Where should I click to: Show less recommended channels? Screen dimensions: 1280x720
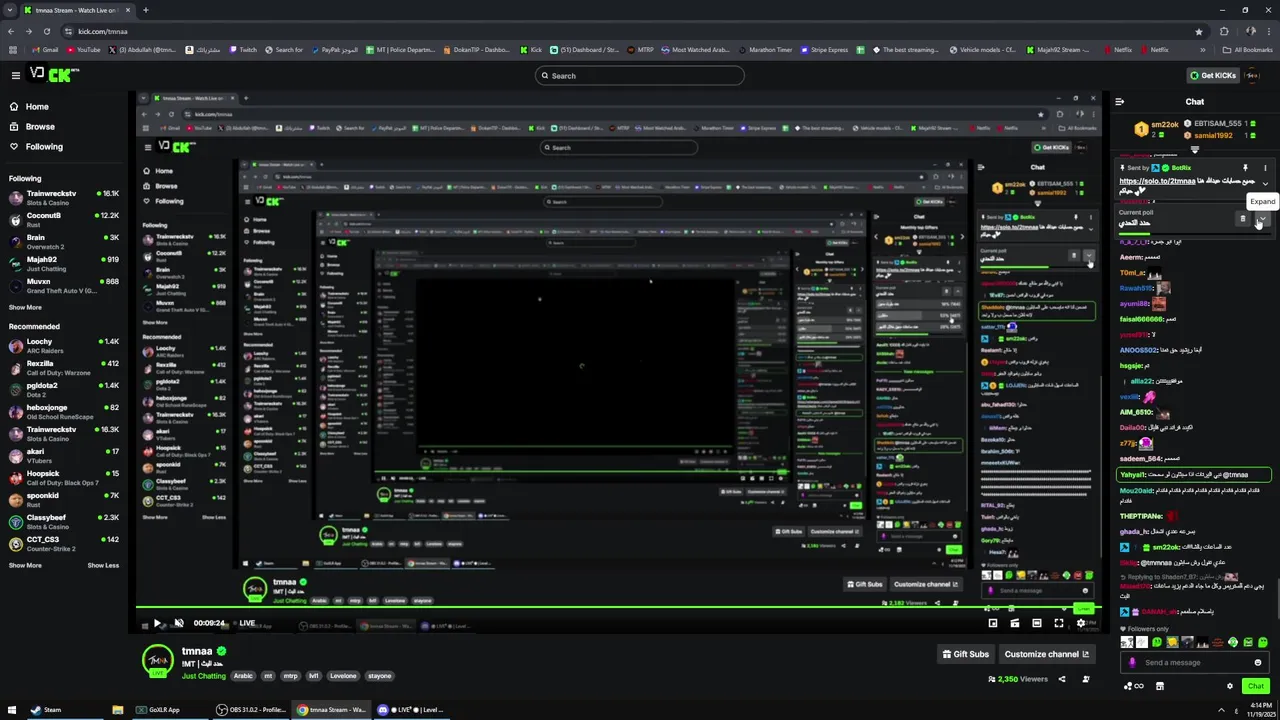pos(103,565)
